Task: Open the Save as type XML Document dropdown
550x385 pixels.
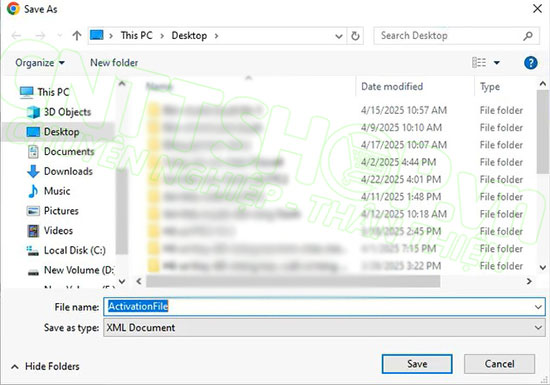Action: pyautogui.click(x=324, y=328)
